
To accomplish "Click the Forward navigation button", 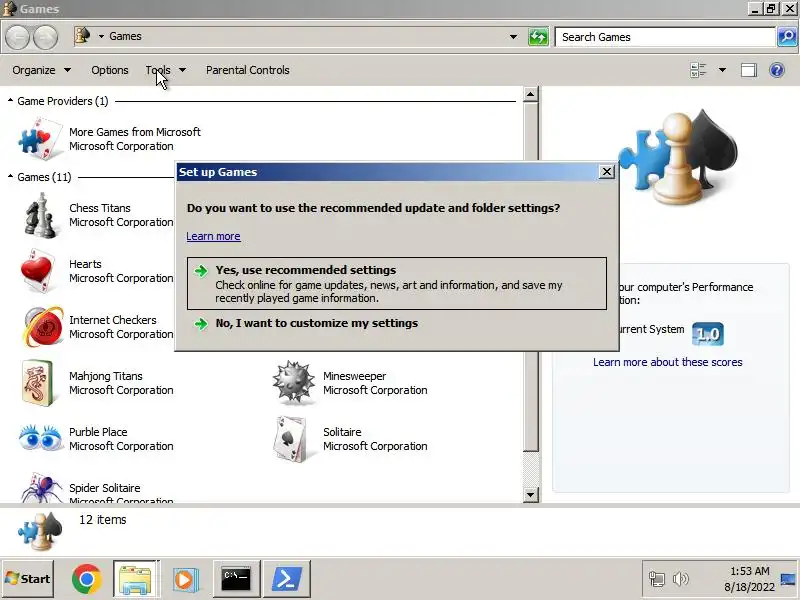I will click(x=46, y=37).
